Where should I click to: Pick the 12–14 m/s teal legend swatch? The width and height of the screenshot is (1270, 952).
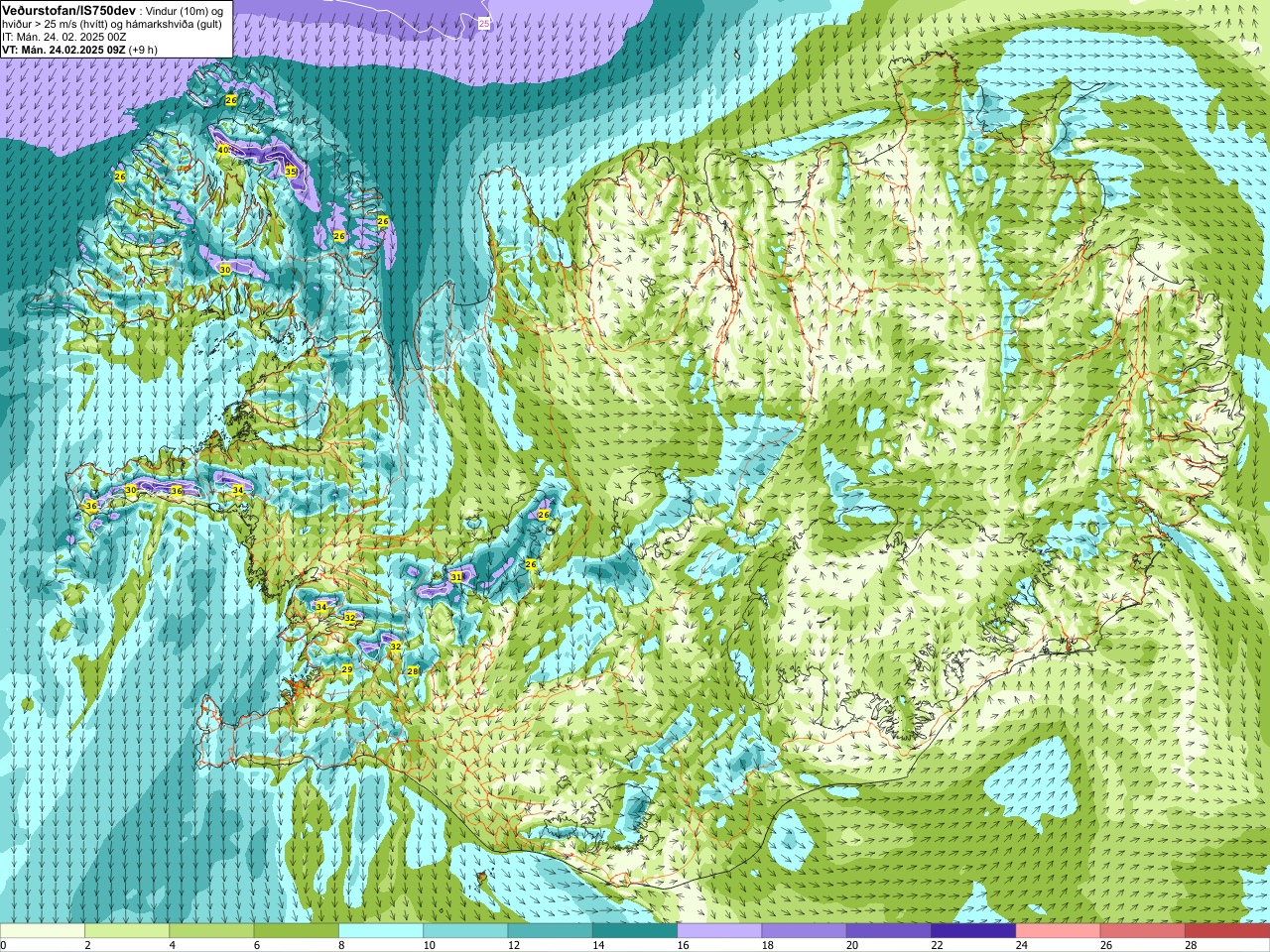pyautogui.click(x=551, y=931)
